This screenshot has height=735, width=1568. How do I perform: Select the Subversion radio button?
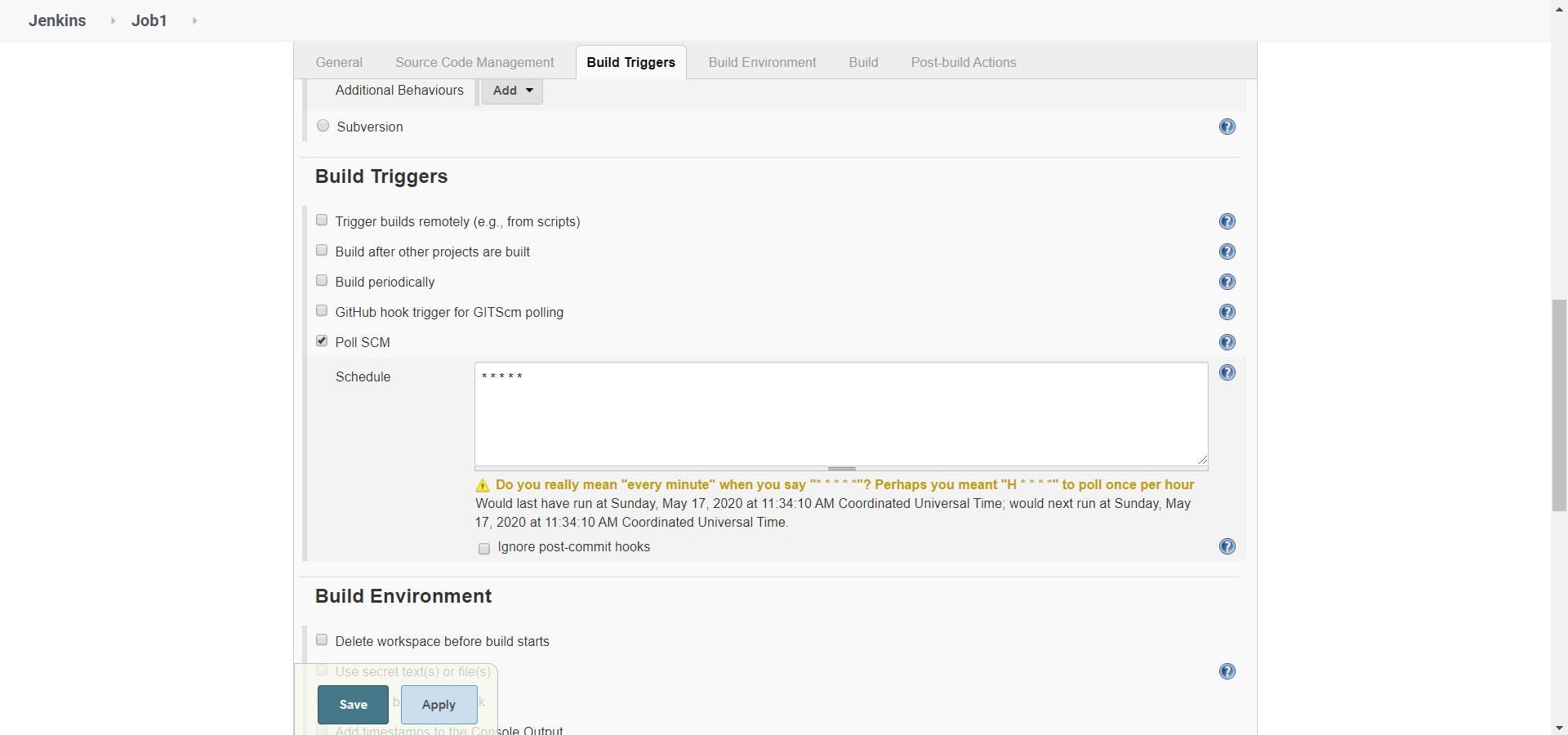(323, 126)
